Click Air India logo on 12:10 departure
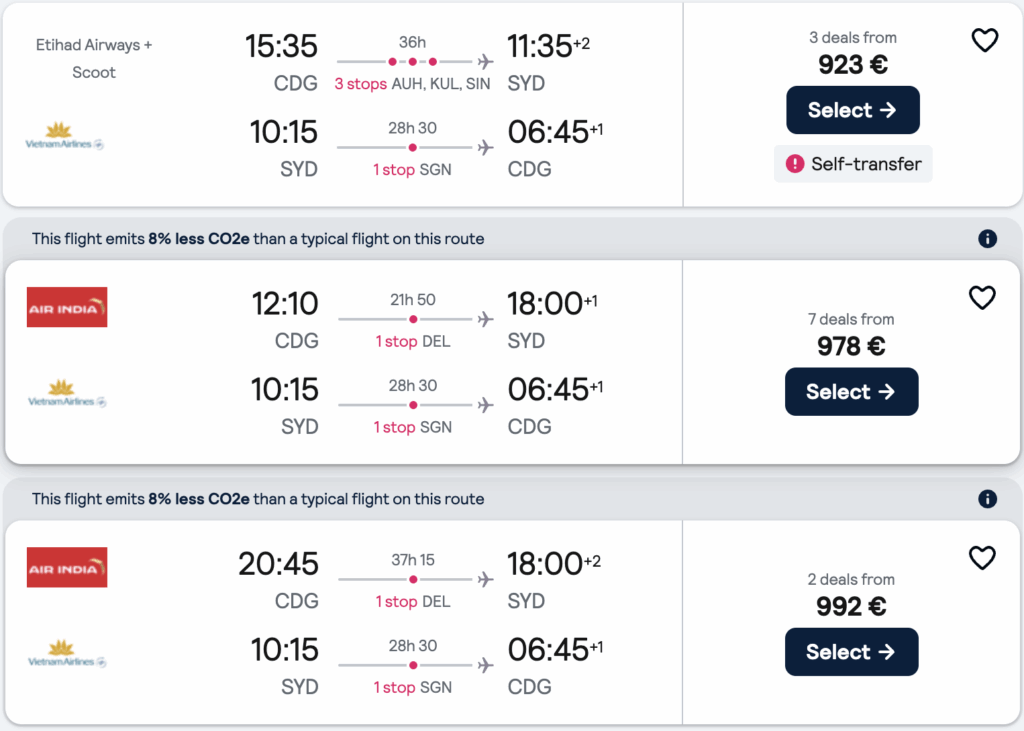Screen dimensions: 1024x731 [67, 308]
